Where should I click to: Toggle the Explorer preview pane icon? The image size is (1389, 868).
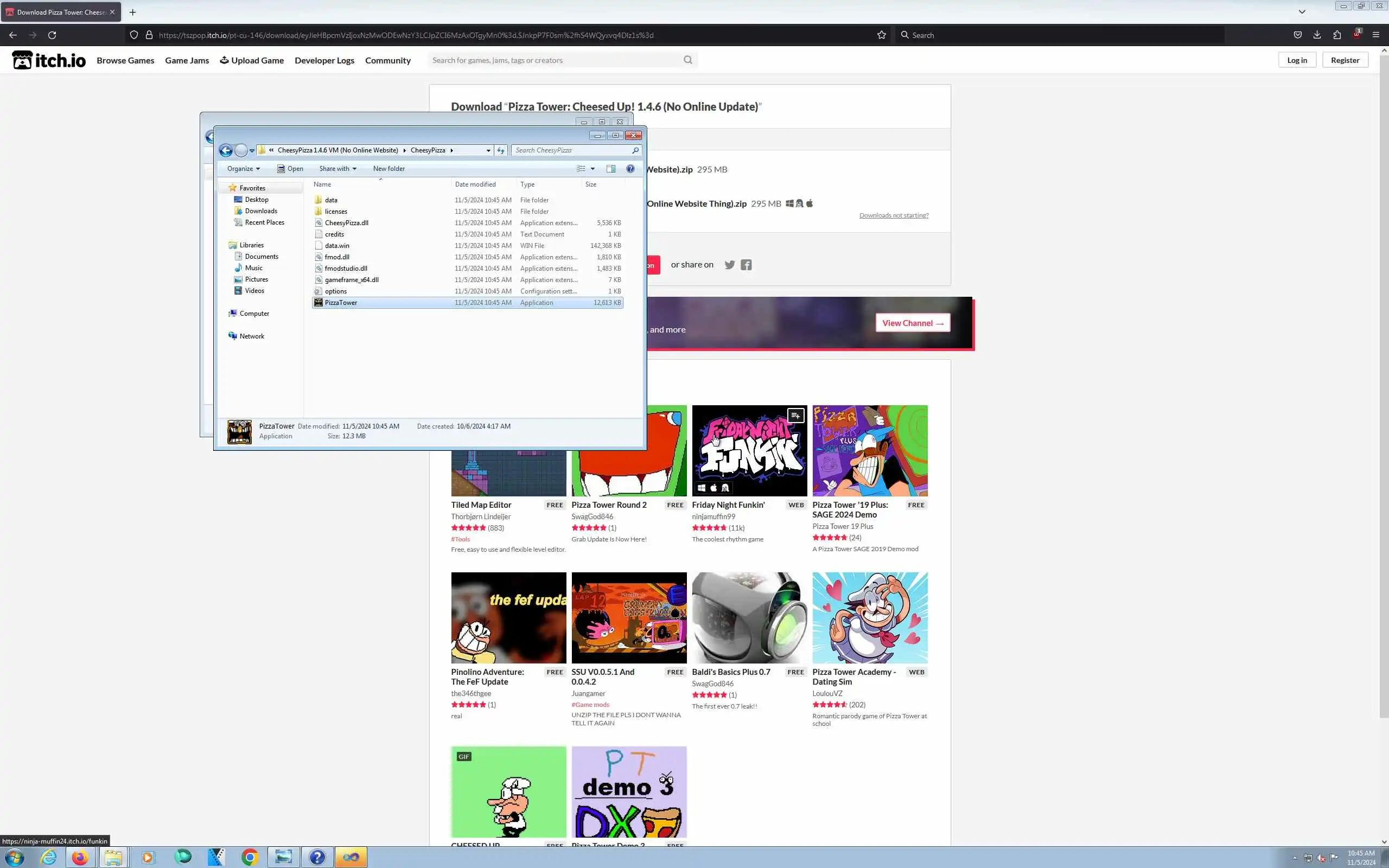pyautogui.click(x=611, y=169)
